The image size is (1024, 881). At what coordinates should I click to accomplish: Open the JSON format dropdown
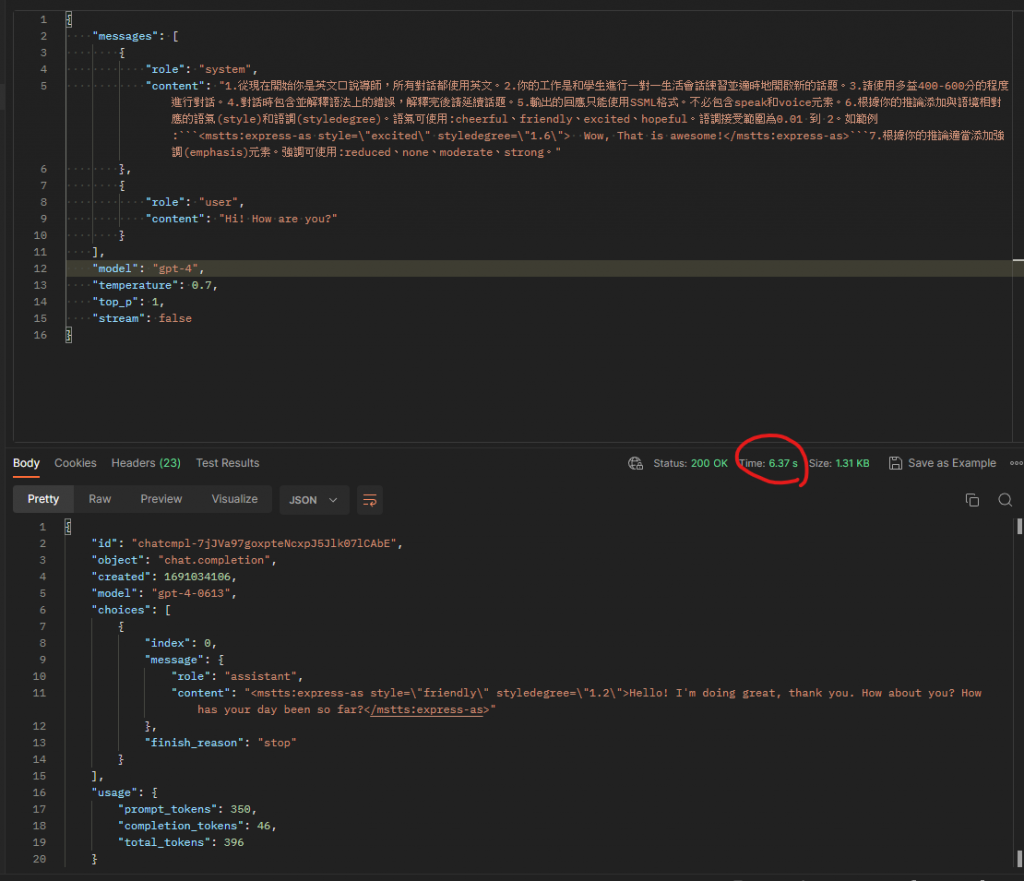coord(314,500)
